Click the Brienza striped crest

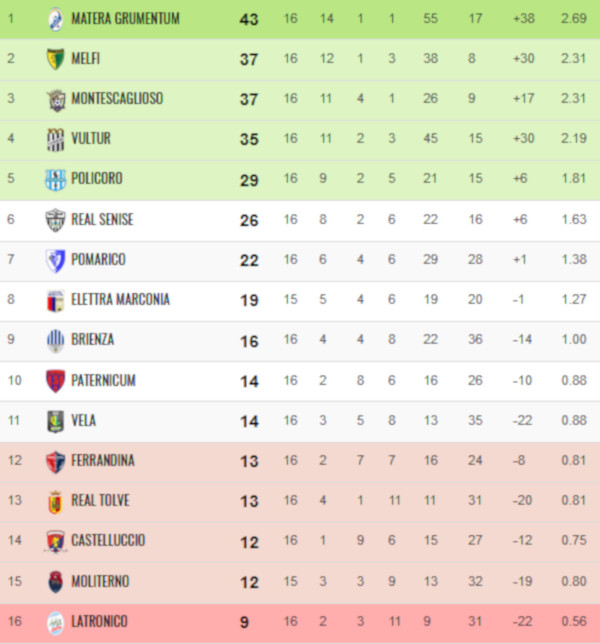[x=55, y=340]
